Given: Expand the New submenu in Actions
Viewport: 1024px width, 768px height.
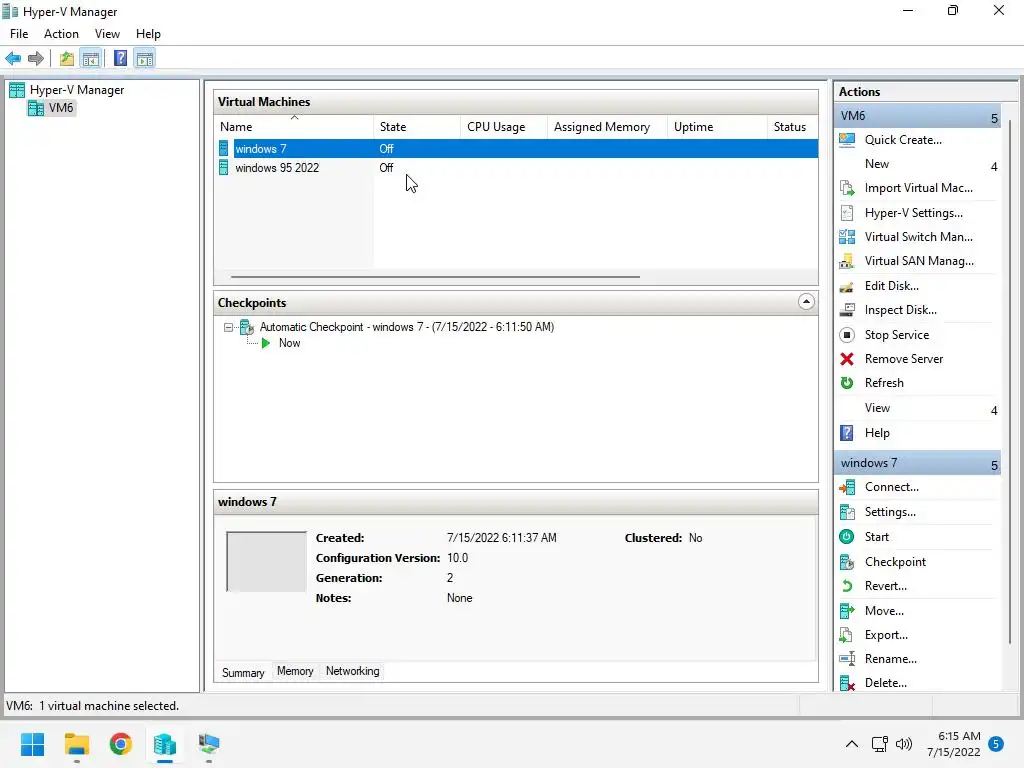Looking at the screenshot, I should [x=994, y=166].
